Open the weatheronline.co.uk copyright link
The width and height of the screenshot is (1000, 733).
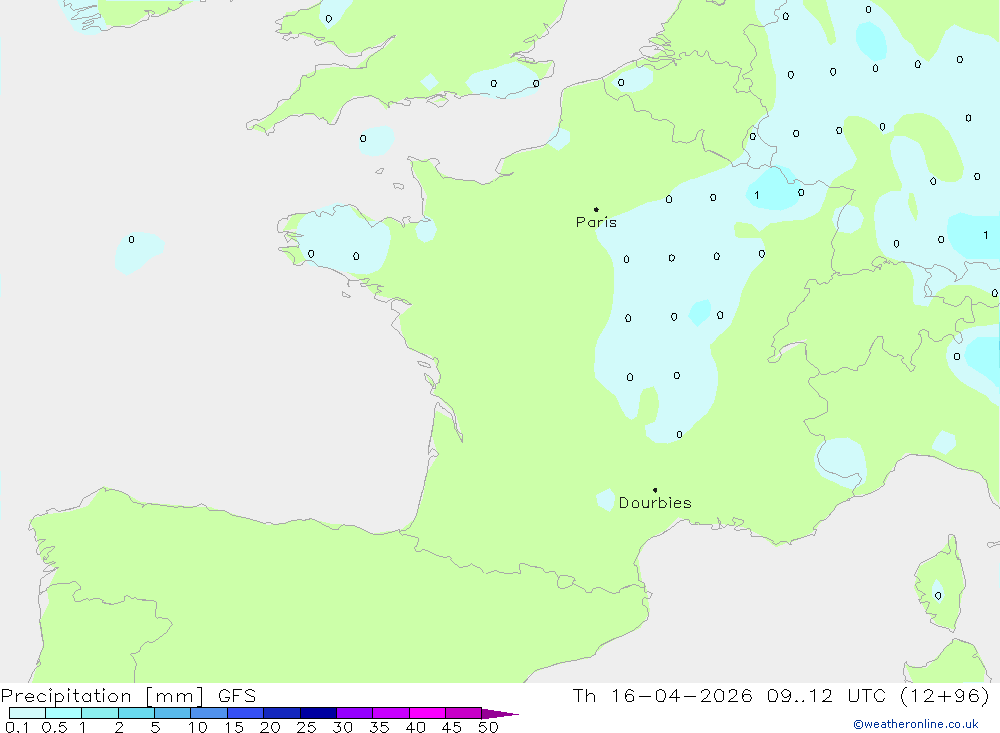[x=915, y=724]
